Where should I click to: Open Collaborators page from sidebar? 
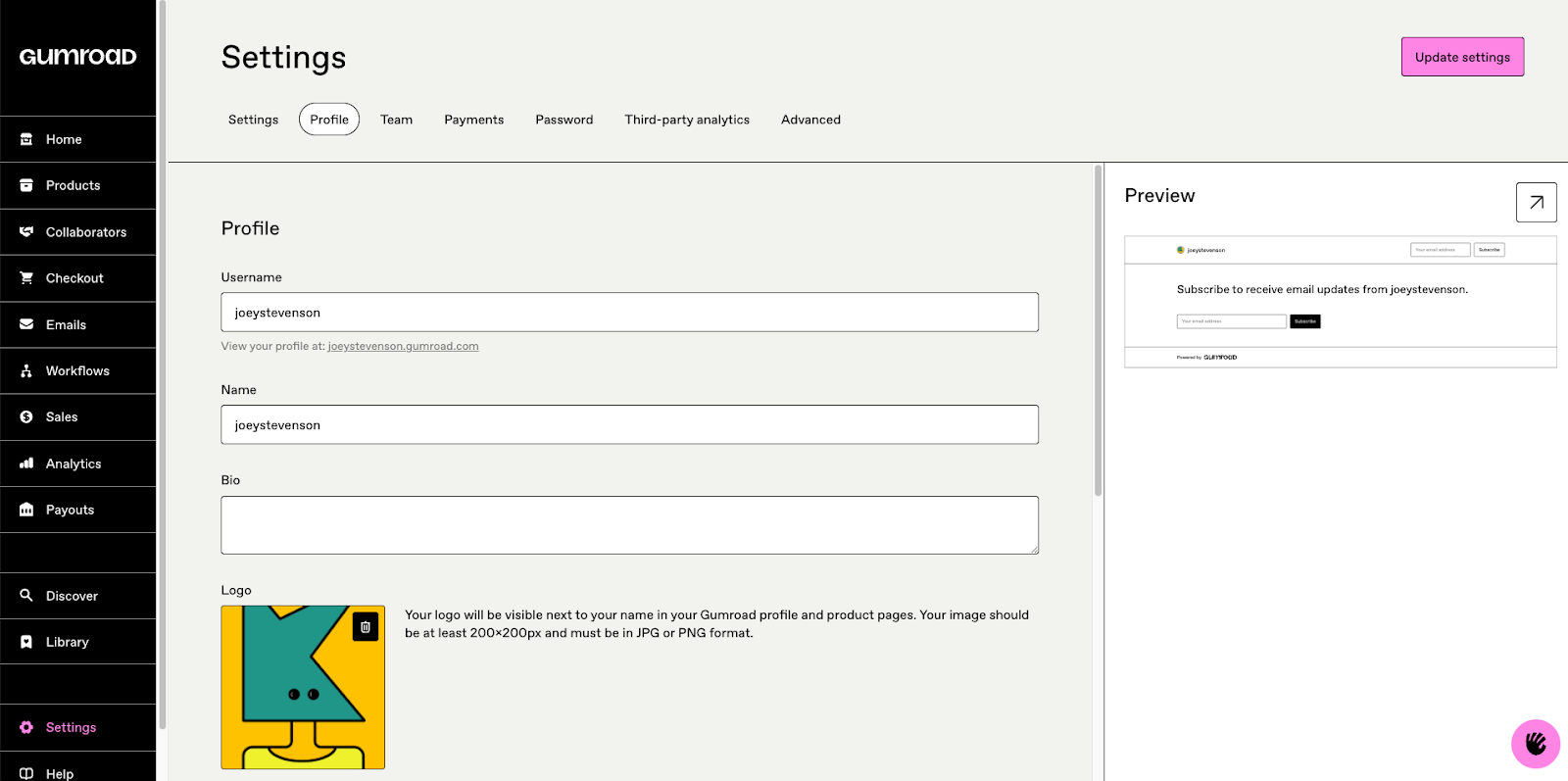point(78,232)
